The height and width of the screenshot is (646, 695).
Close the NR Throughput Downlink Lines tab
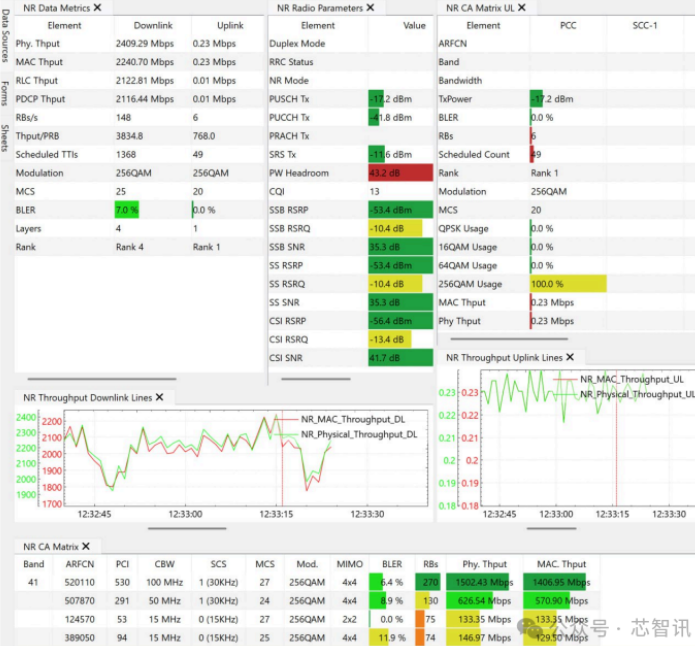click(160, 397)
